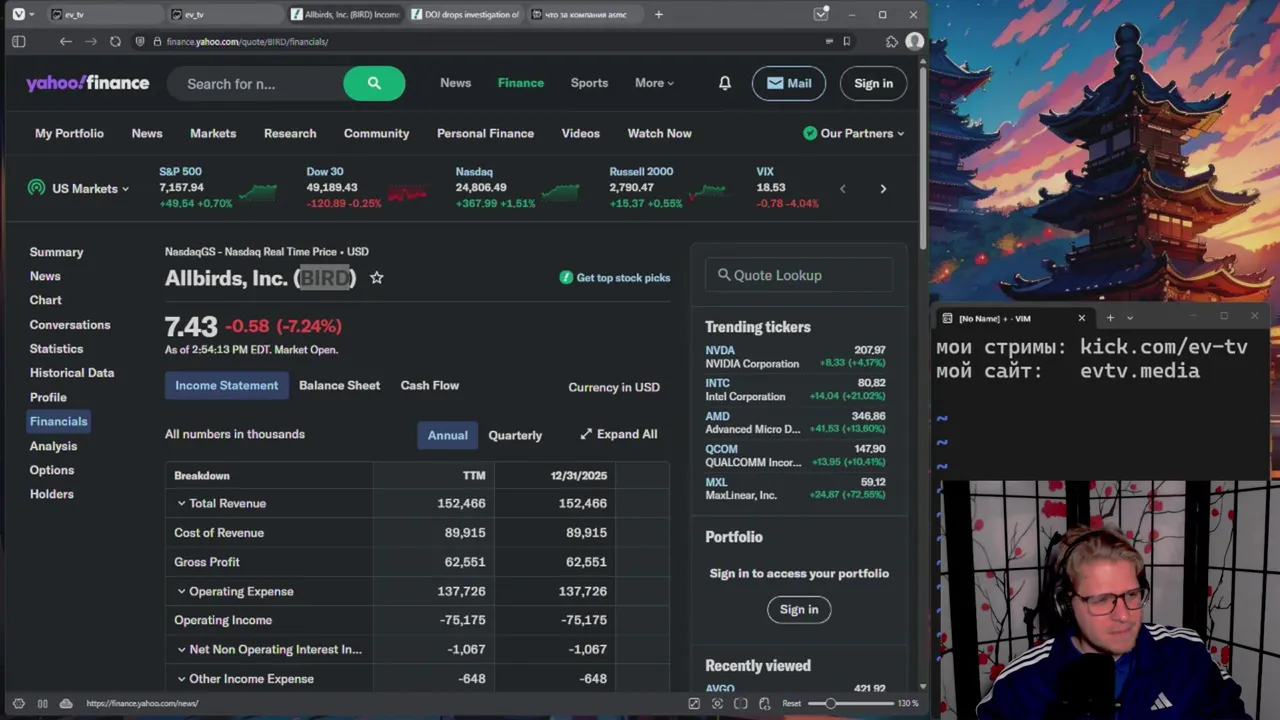Open Watch Now in the navigation bar
This screenshot has width=1280, height=720.
click(659, 133)
